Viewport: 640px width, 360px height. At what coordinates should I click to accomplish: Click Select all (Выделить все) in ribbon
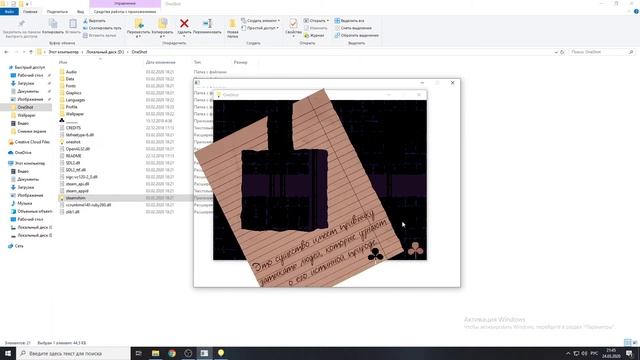[x=349, y=21]
